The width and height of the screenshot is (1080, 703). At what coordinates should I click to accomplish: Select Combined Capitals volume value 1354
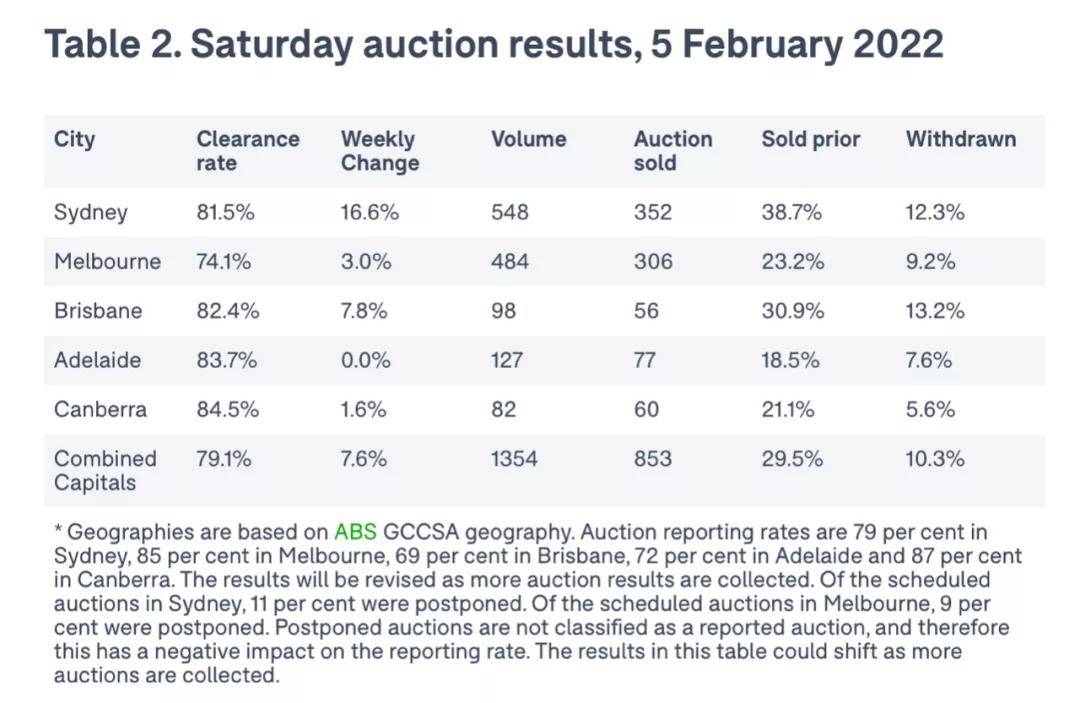tap(514, 459)
